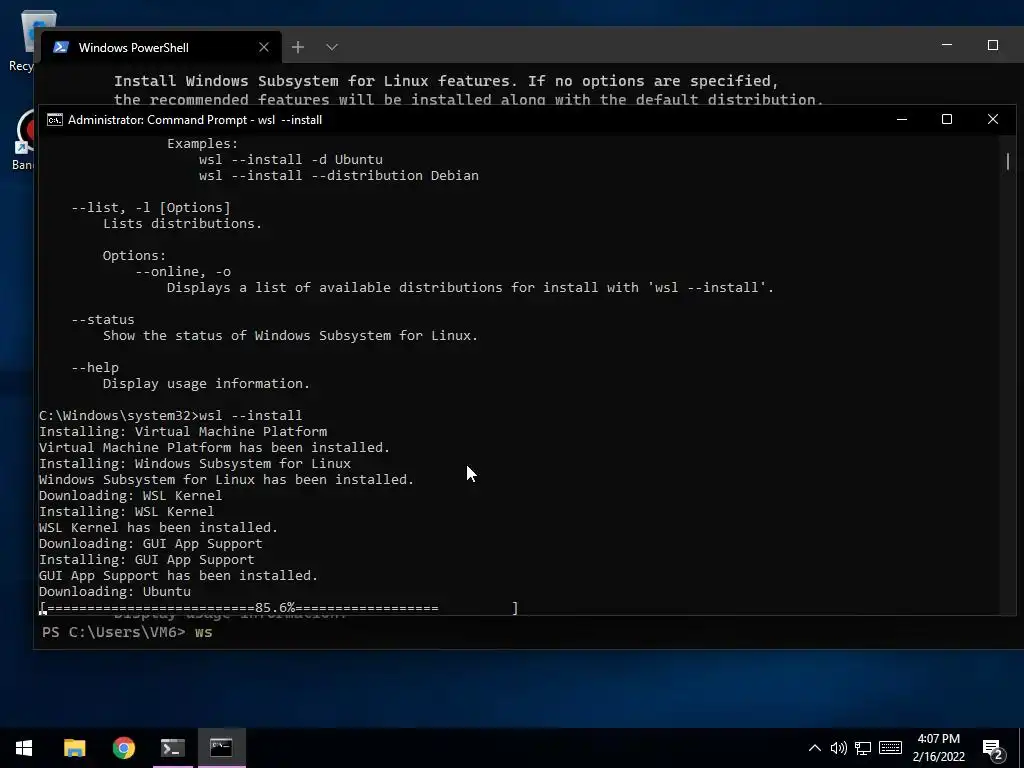Screen dimensions: 1024x768
Task: Click 'Virtual Machine Platform has been installed.' line
Action: tap(214, 447)
